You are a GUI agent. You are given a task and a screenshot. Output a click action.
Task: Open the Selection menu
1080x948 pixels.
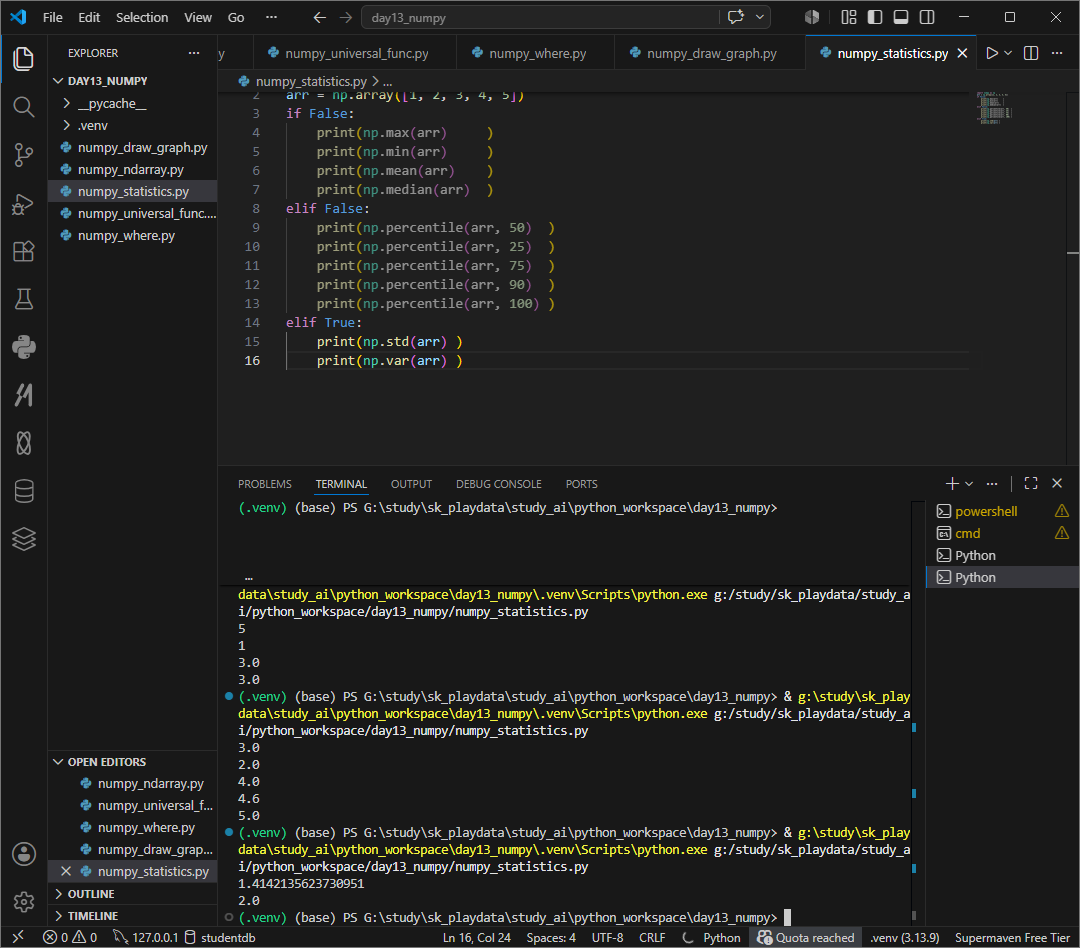click(x=141, y=17)
